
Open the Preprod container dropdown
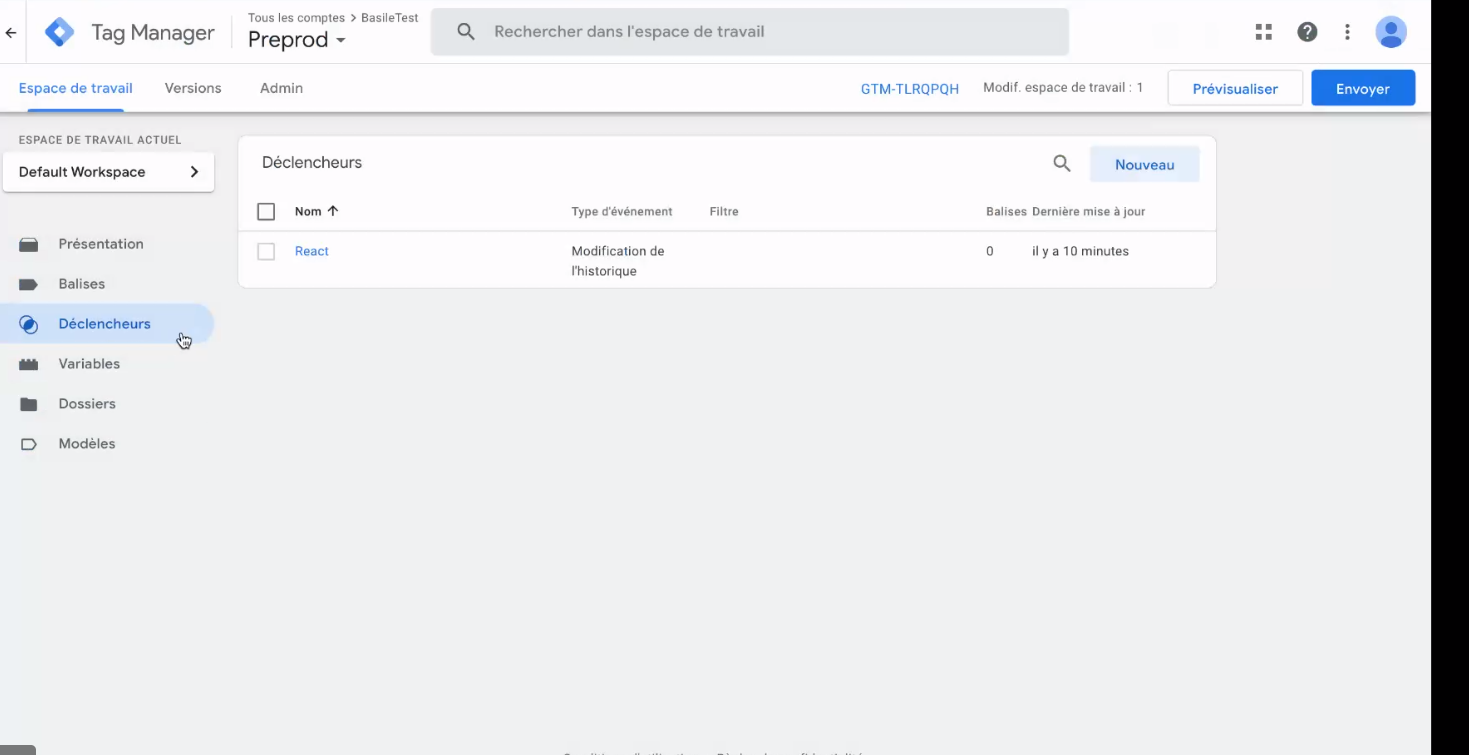click(296, 40)
